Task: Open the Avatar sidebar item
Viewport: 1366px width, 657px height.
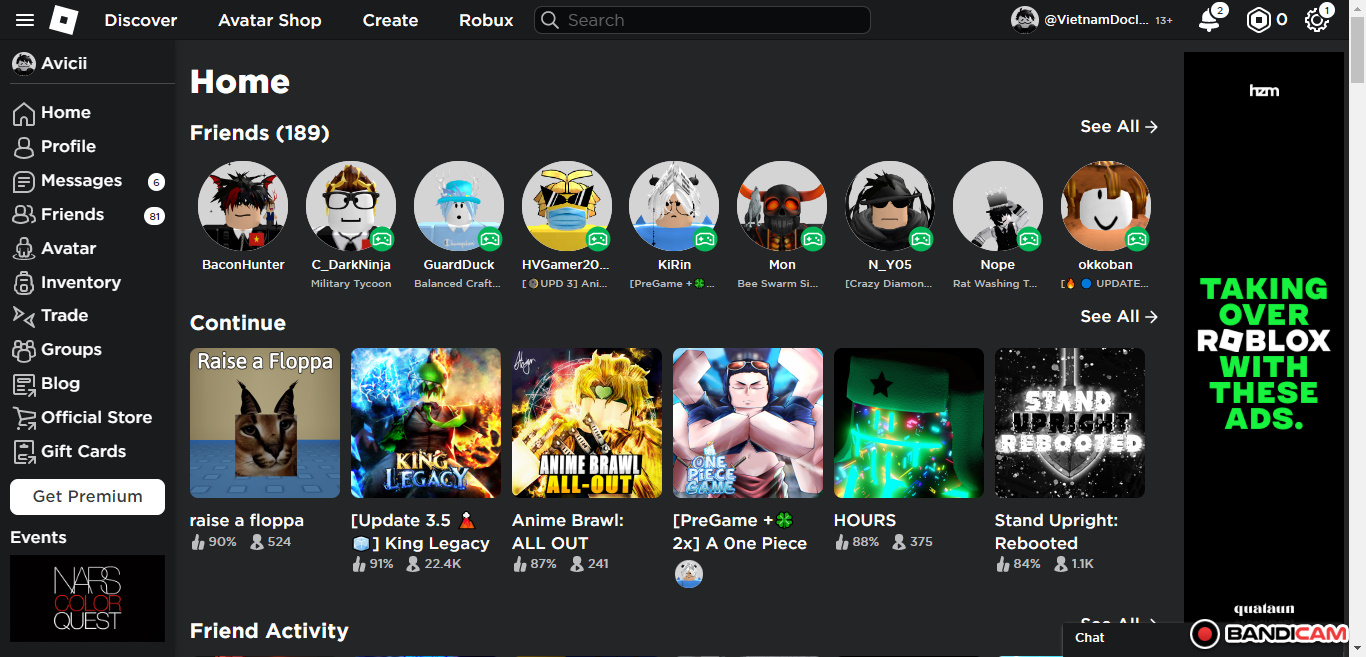Action: [68, 249]
